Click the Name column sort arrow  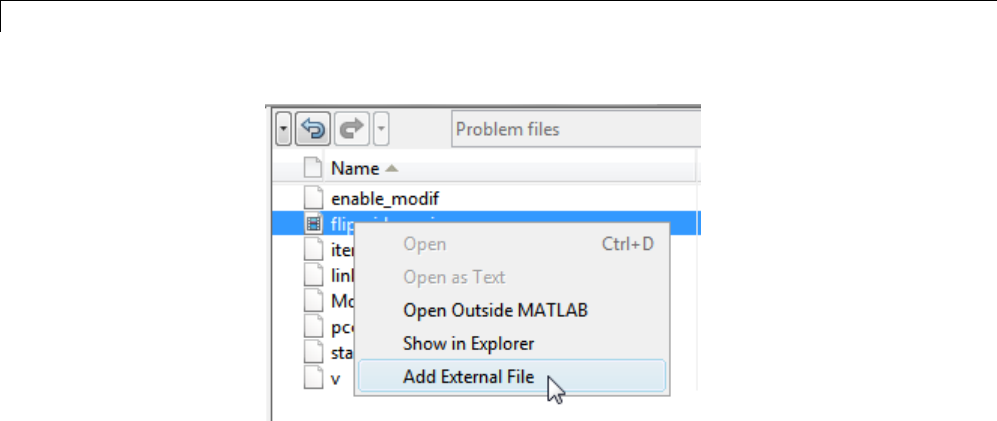(x=391, y=169)
